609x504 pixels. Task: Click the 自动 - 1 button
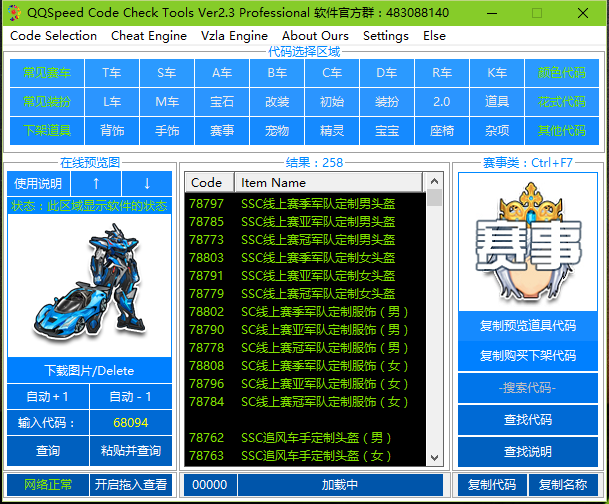tap(130, 396)
